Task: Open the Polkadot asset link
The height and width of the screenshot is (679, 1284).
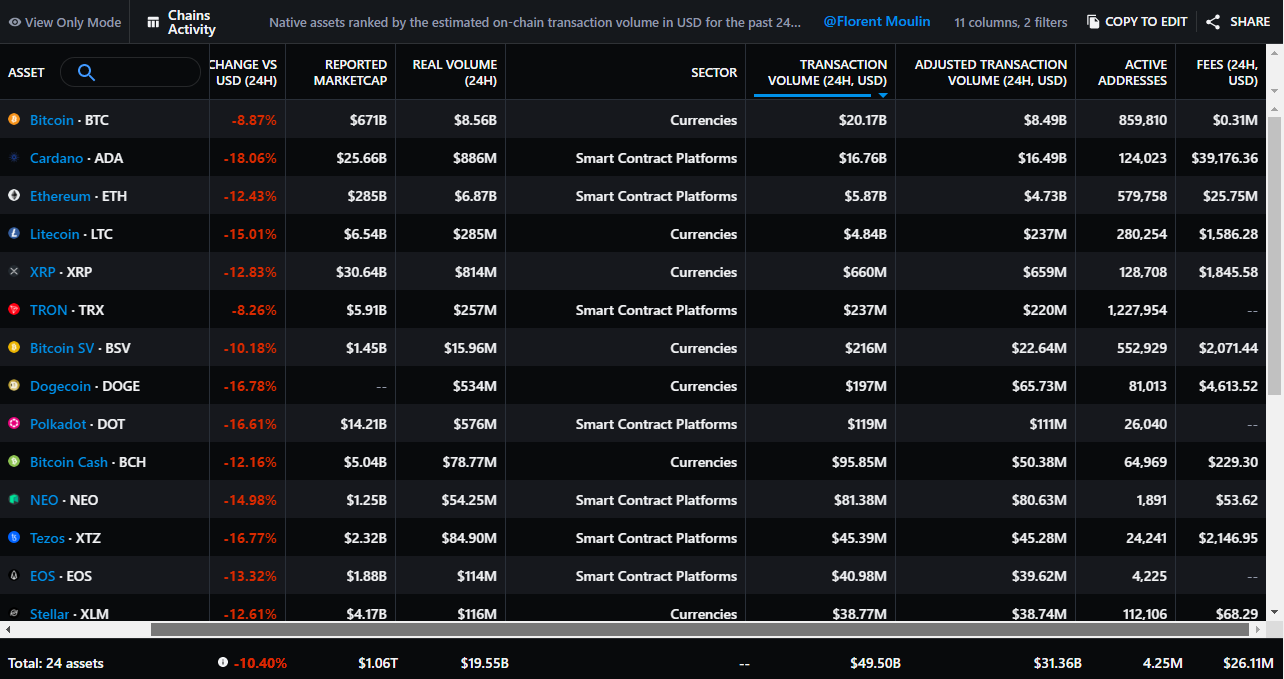Action: click(58, 424)
